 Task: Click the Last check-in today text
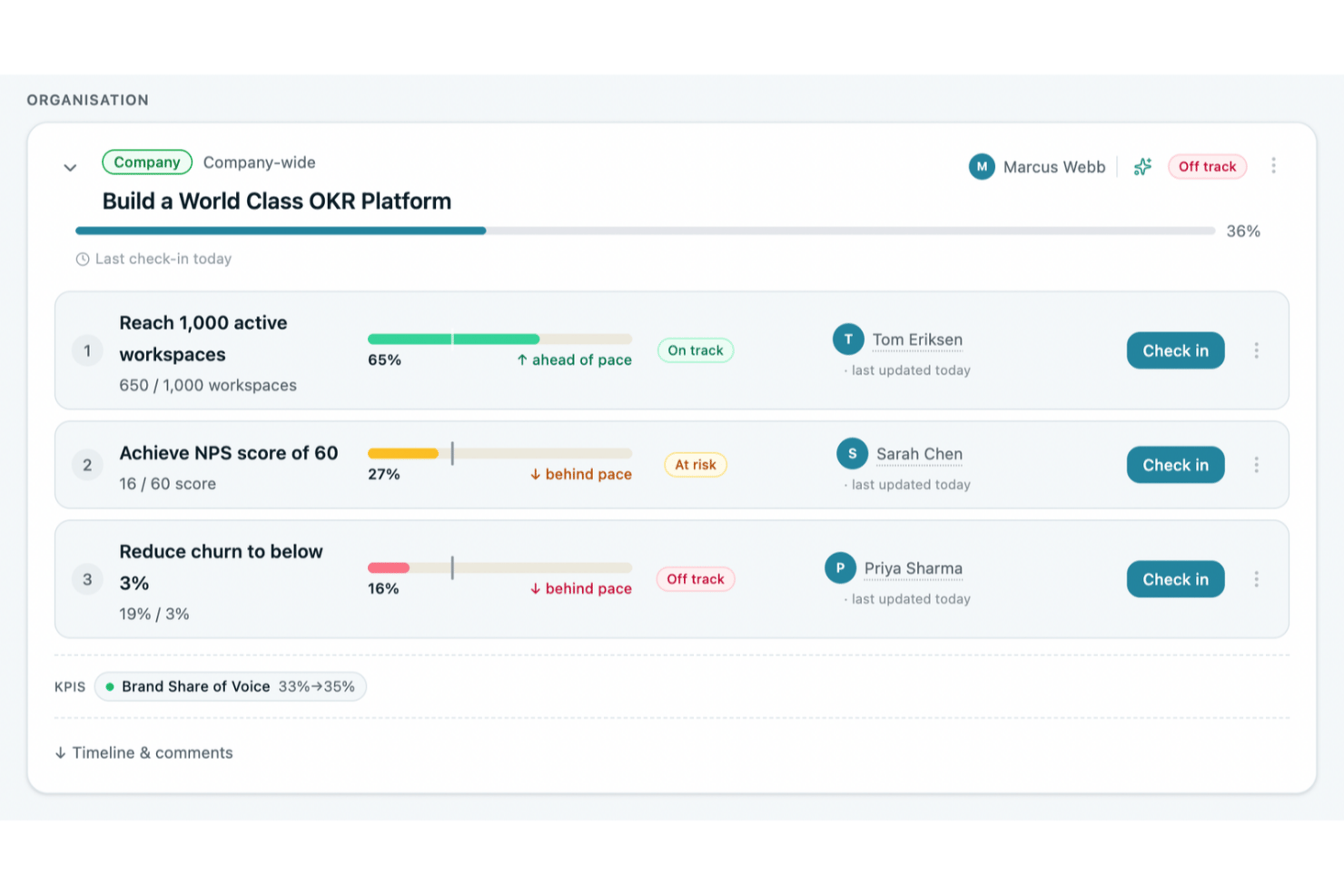click(163, 260)
